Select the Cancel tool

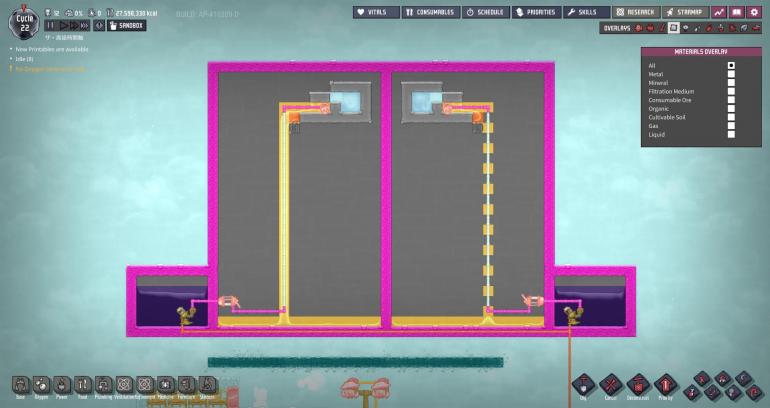coord(611,385)
